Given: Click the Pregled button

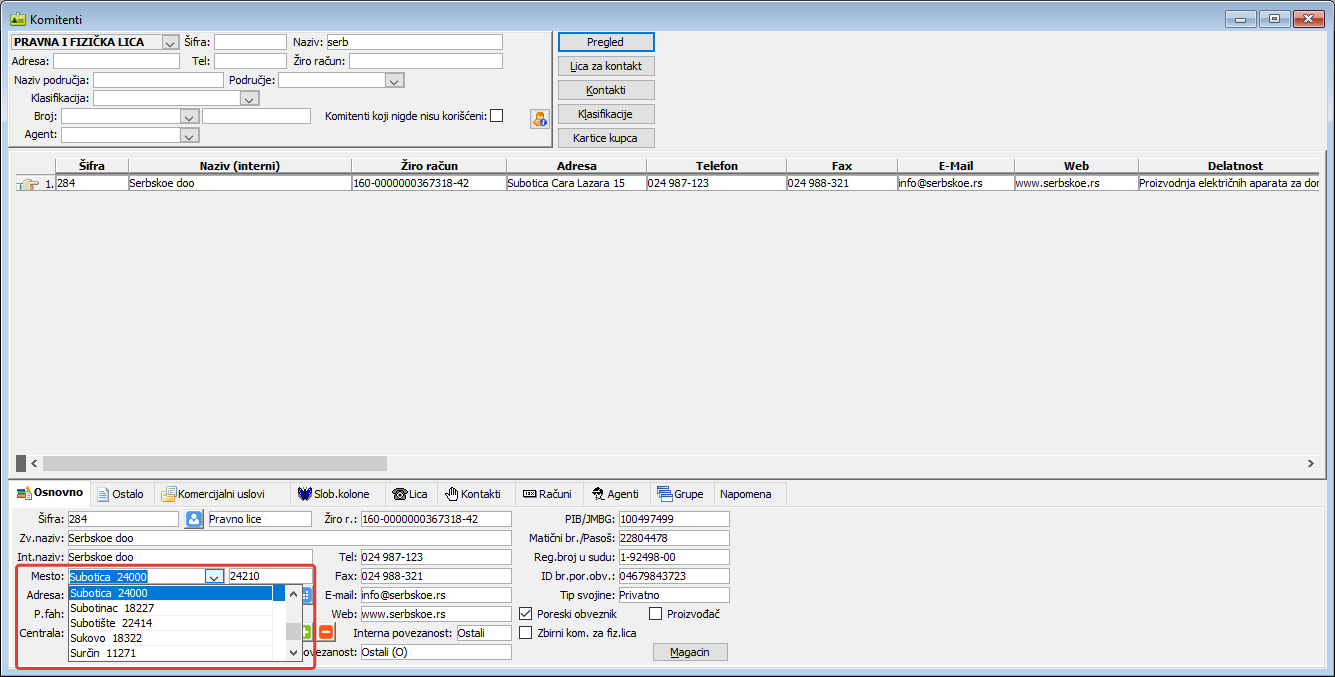Looking at the screenshot, I should (x=605, y=42).
